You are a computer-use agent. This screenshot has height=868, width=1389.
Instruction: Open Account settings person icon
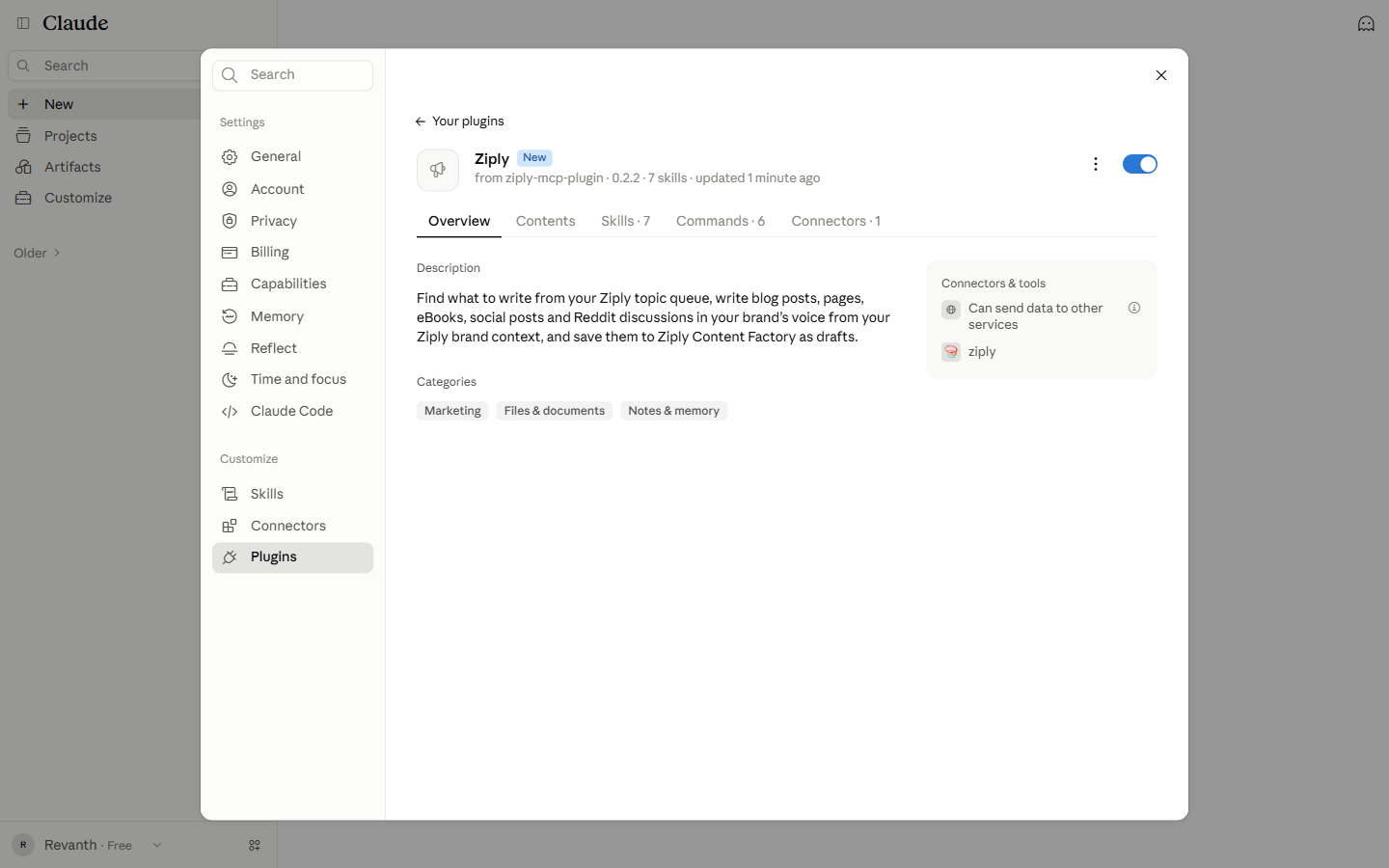click(230, 189)
